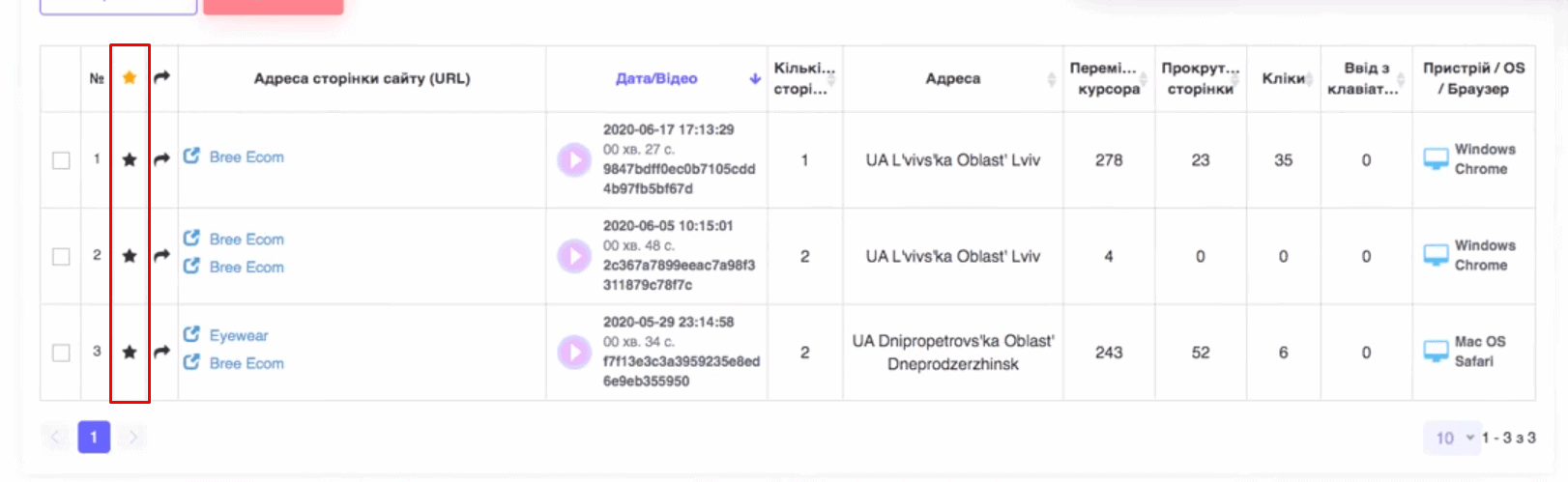Open external link icon next to Eyewear
The width and height of the screenshot is (1568, 482).
(x=191, y=334)
